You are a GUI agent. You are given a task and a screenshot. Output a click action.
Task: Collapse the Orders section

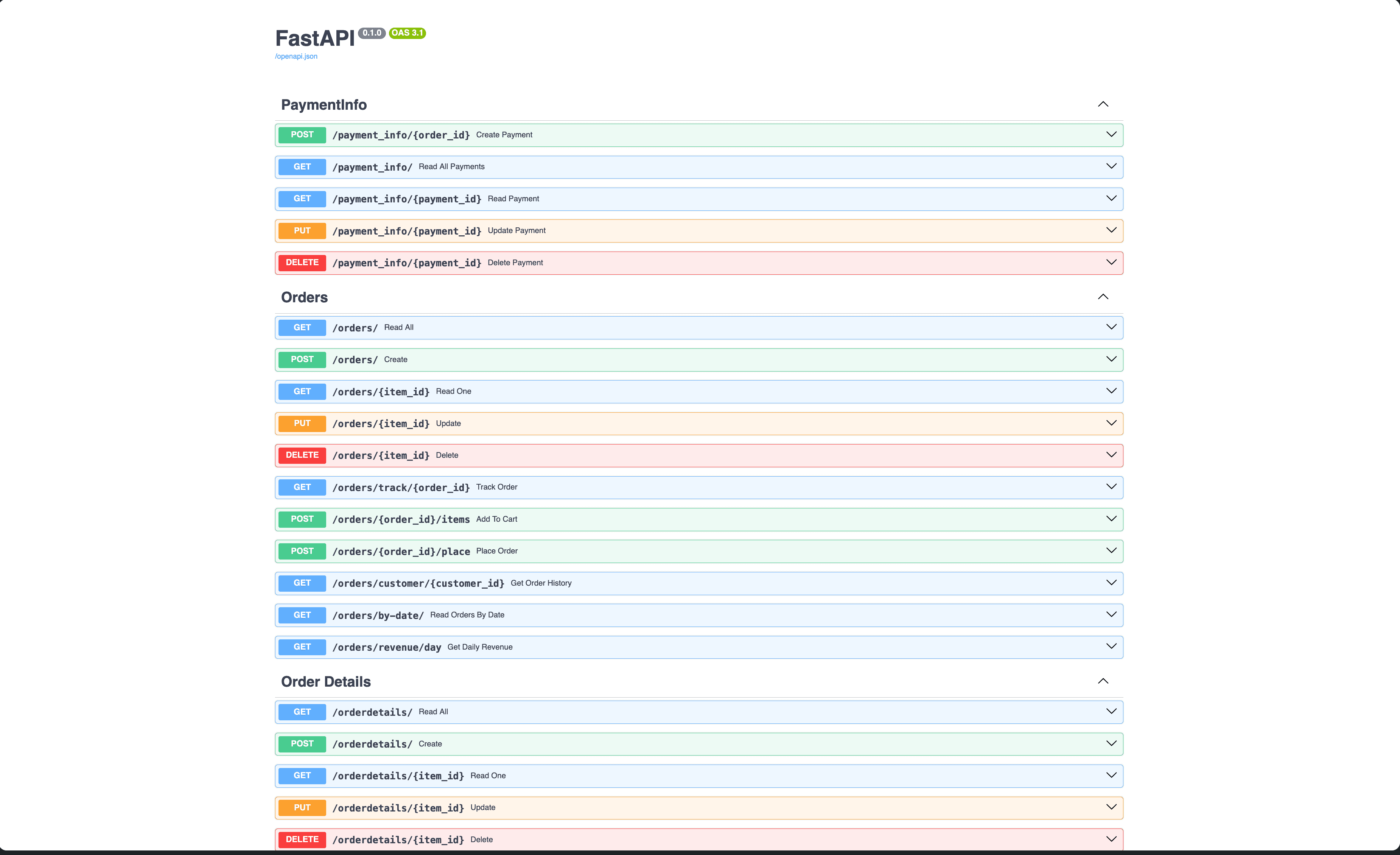pos(1103,297)
